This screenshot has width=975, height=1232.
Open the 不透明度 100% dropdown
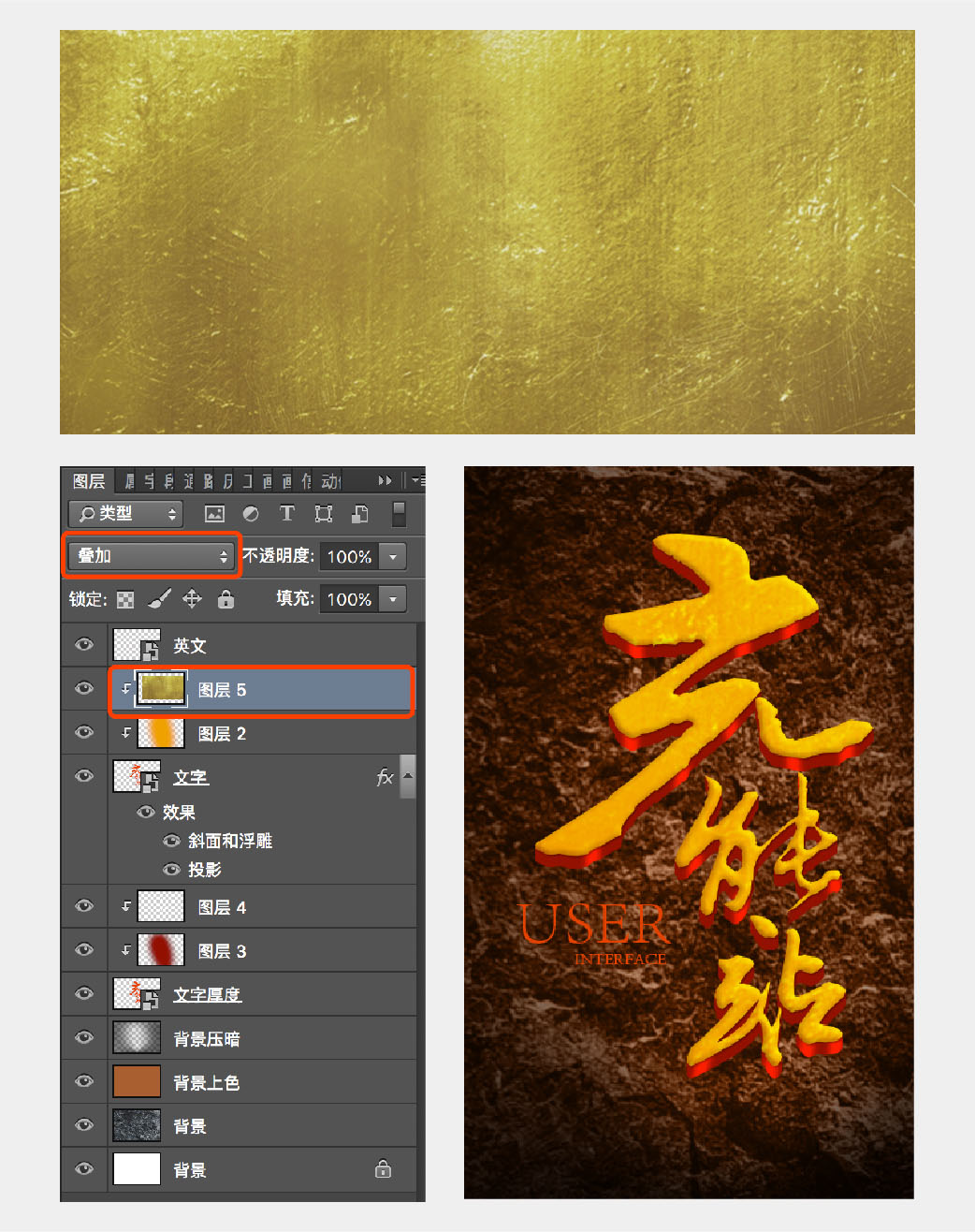393,556
